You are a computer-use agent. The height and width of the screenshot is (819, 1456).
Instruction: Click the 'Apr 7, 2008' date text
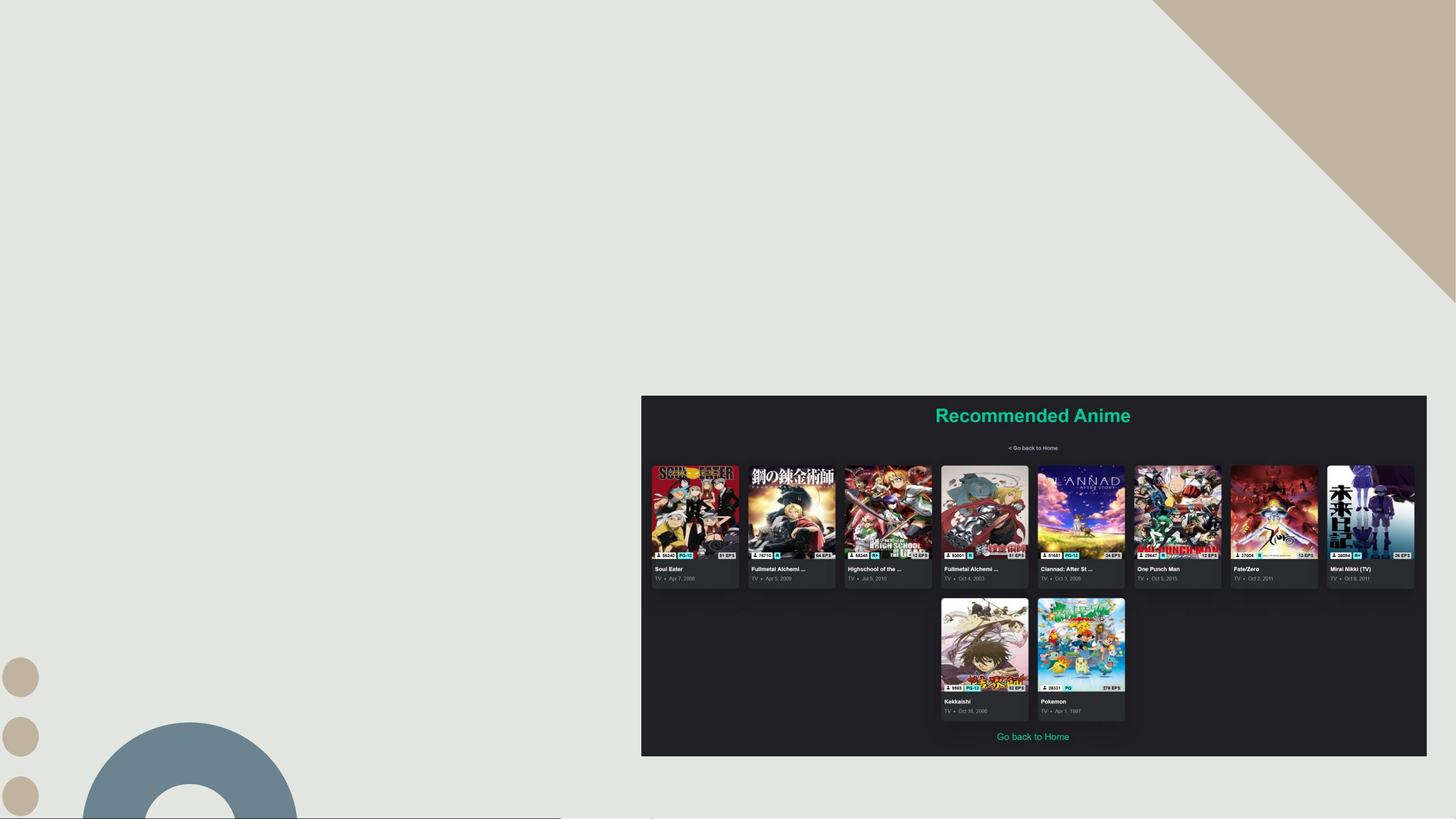click(682, 579)
